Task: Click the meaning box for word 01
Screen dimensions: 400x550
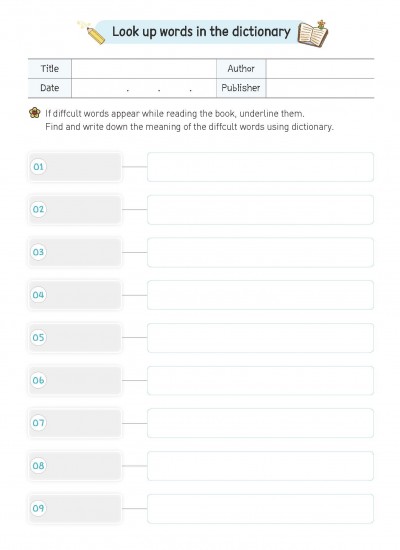Action: click(x=260, y=167)
